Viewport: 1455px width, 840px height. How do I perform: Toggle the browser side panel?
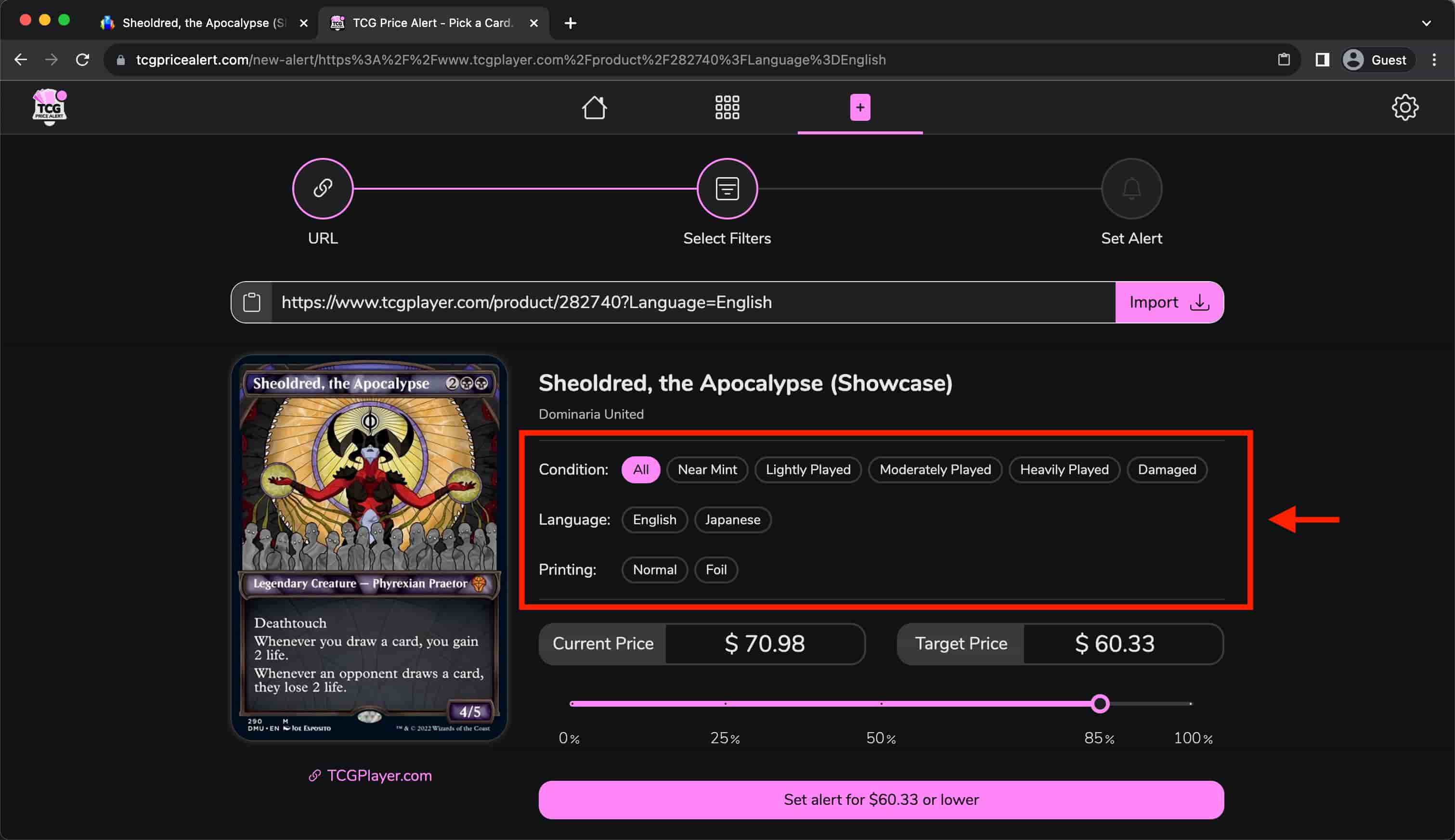click(1322, 59)
